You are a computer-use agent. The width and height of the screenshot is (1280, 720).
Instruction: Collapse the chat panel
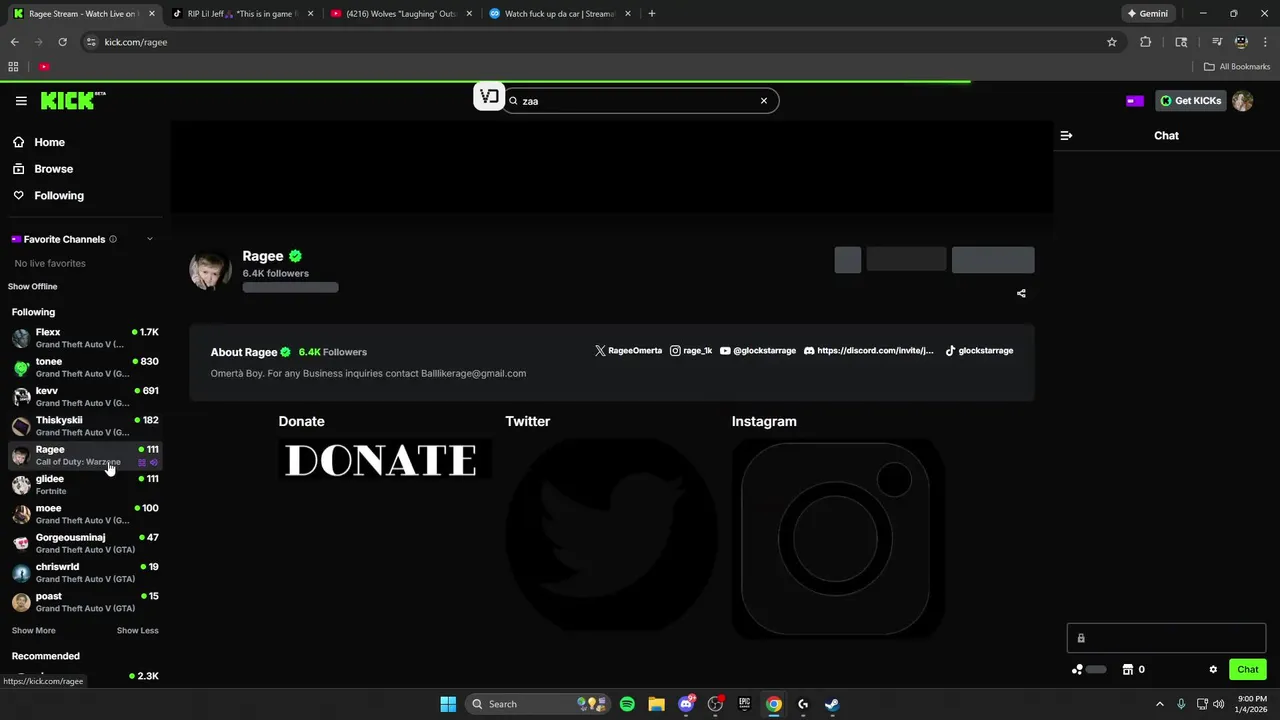tap(1066, 135)
